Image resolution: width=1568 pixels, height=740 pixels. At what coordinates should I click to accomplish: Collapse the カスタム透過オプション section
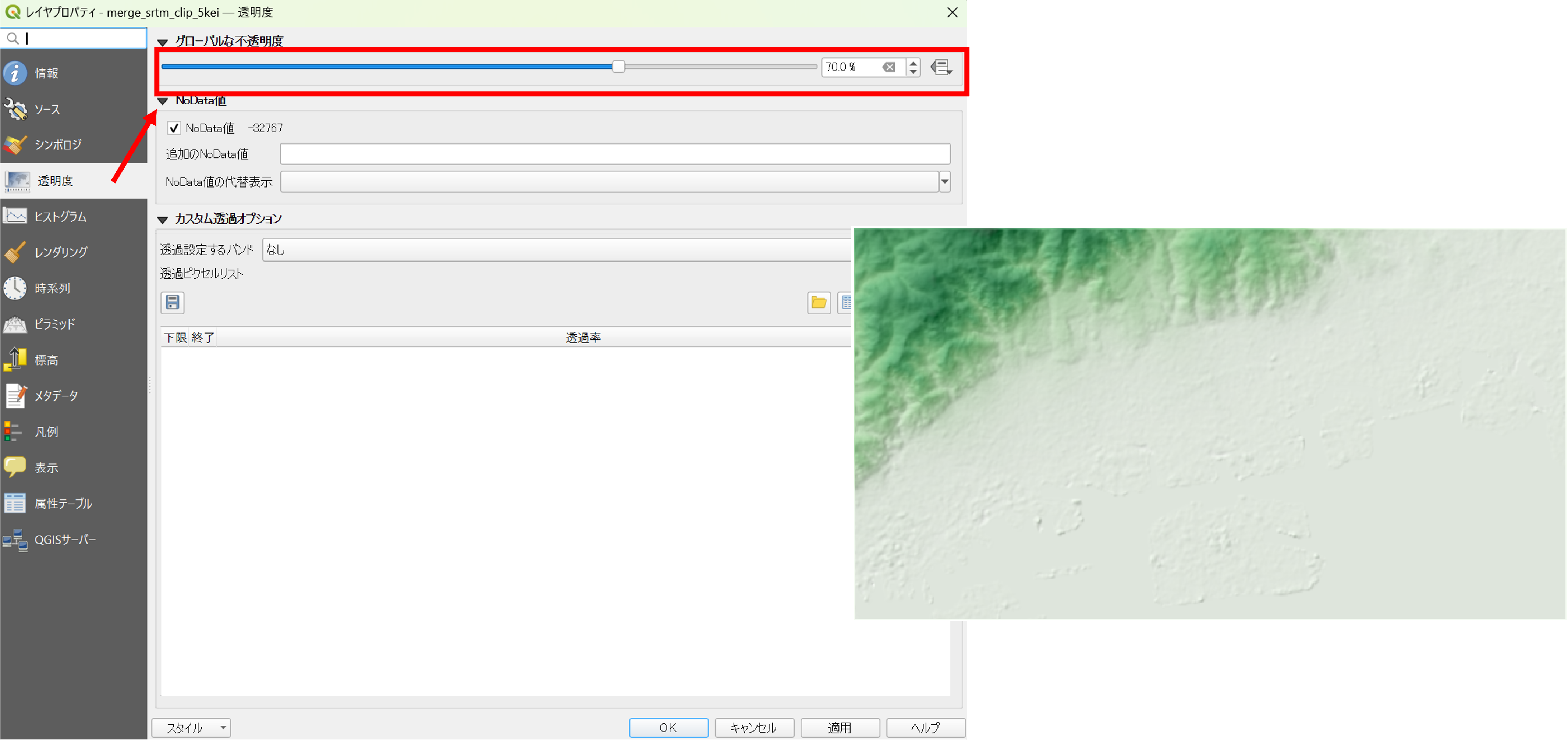click(163, 220)
